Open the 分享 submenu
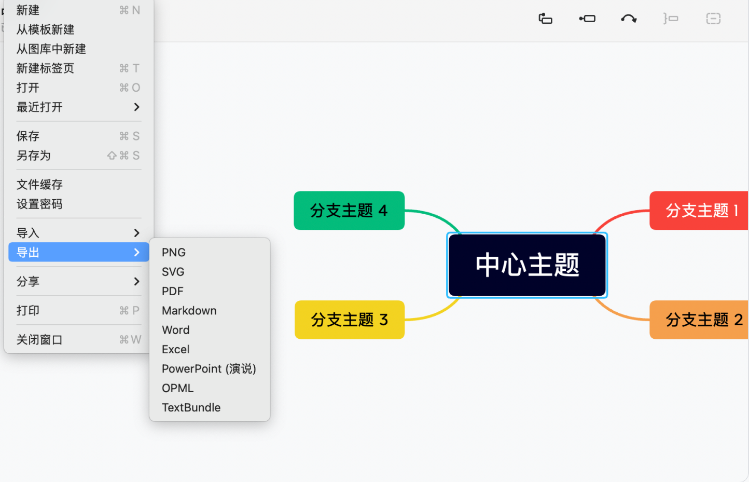749x482 pixels. point(78,282)
